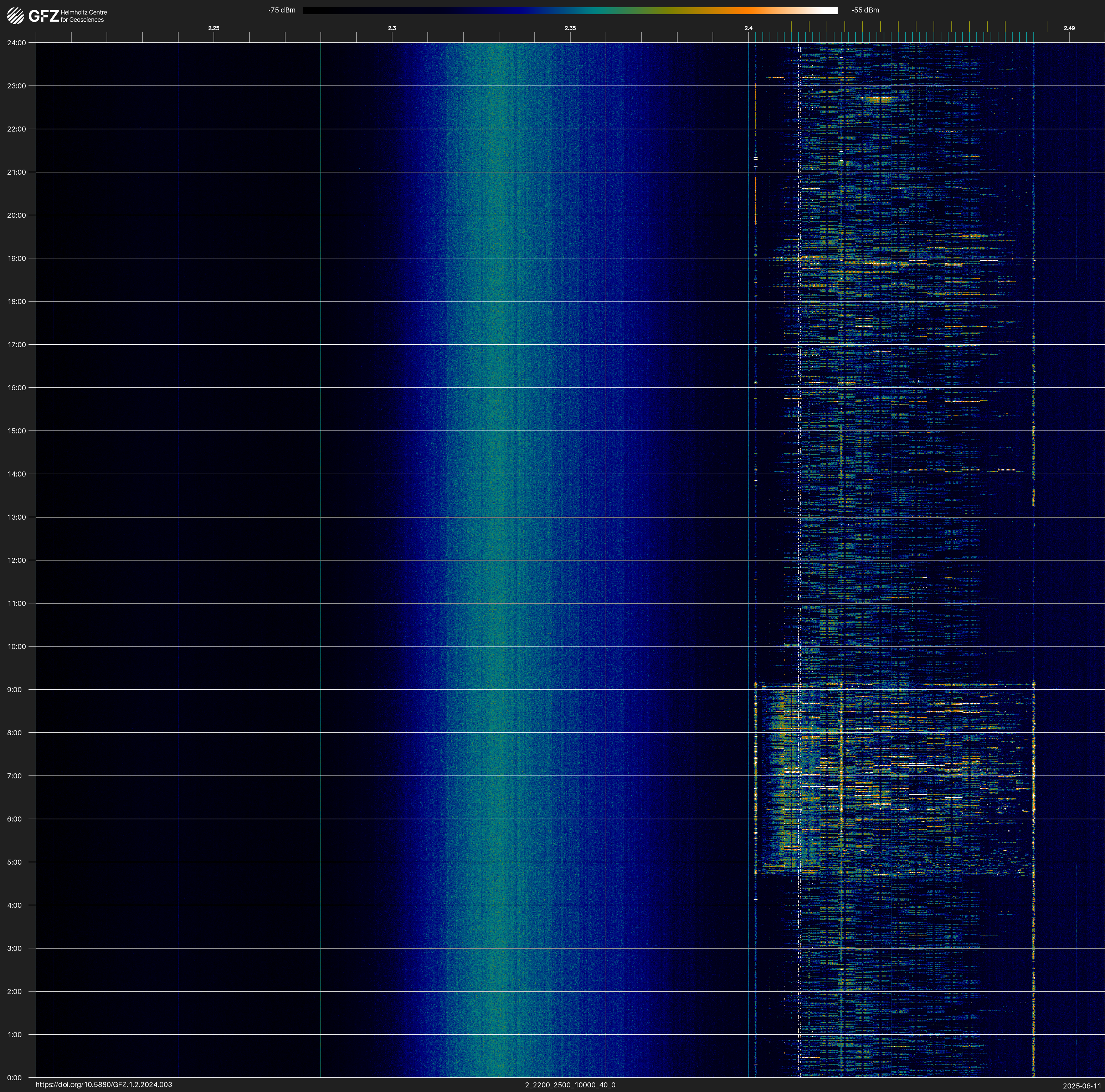Open the doi.org GFZ dataset link

click(103, 1085)
